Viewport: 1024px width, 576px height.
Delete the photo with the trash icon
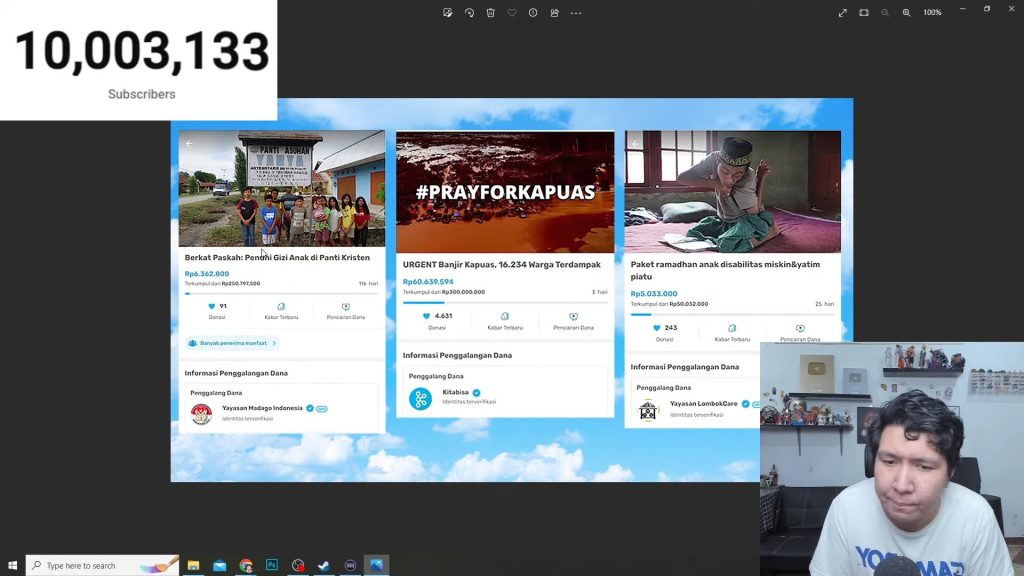click(490, 13)
